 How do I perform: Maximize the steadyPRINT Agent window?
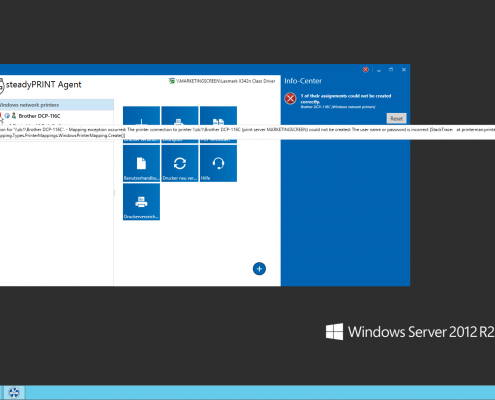point(391,70)
